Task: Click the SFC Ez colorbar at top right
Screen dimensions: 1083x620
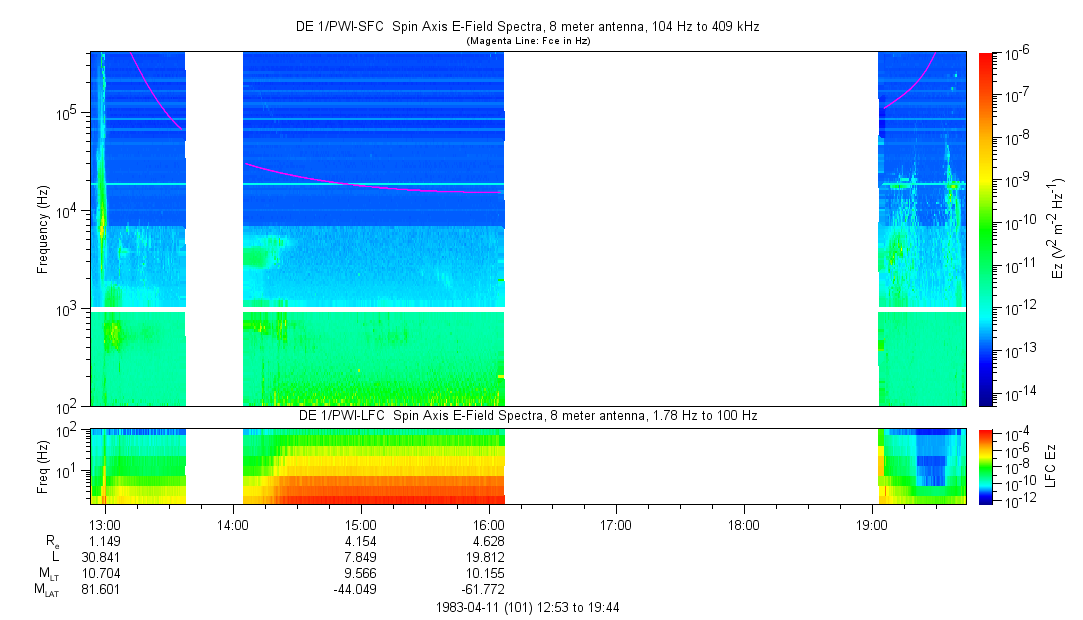Action: click(x=986, y=228)
